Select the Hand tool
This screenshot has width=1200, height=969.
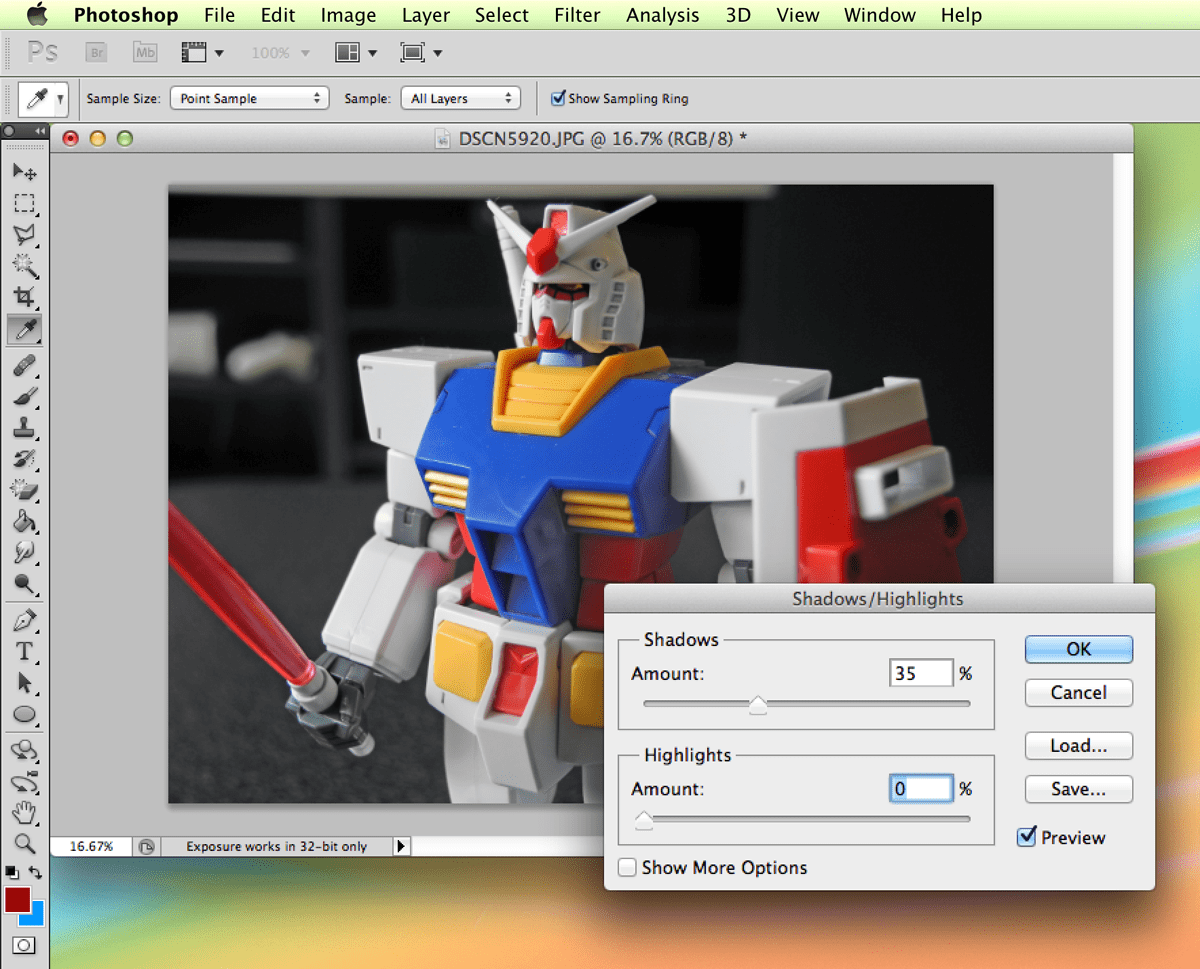(x=24, y=812)
